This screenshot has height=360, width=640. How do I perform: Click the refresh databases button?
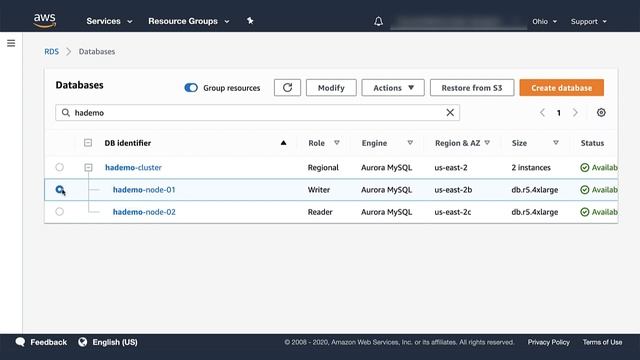287,88
